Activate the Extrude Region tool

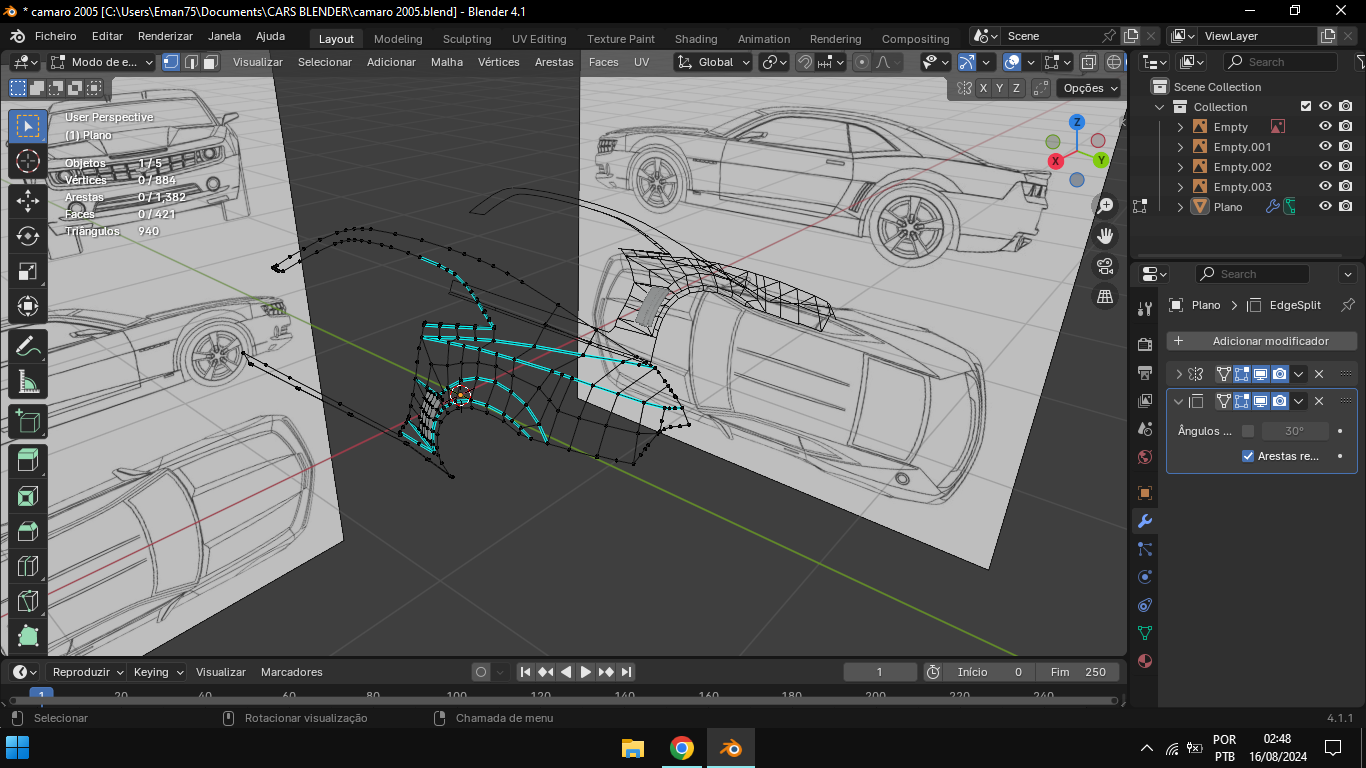(28, 461)
